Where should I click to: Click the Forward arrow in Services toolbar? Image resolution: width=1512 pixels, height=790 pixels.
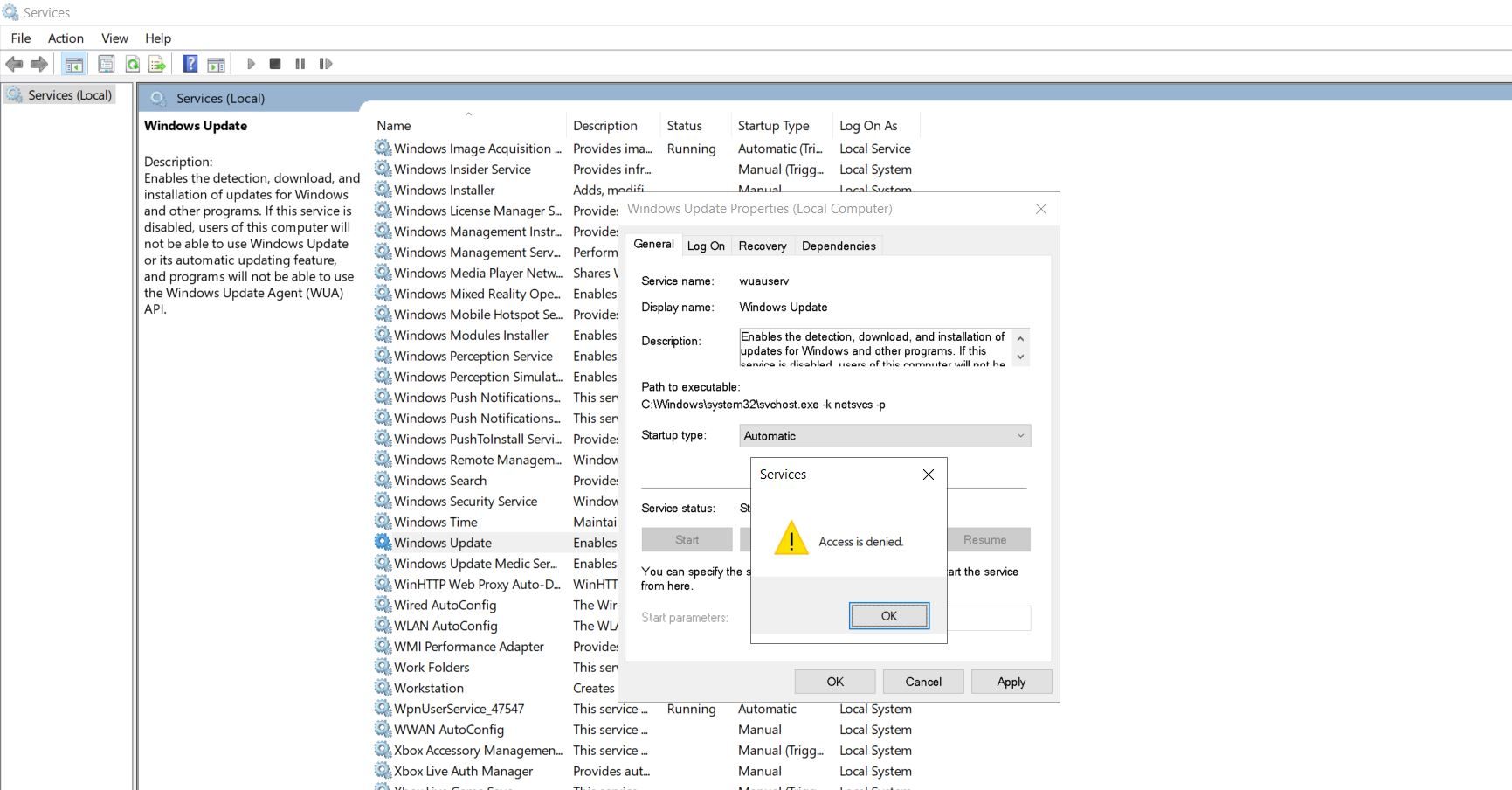39,64
